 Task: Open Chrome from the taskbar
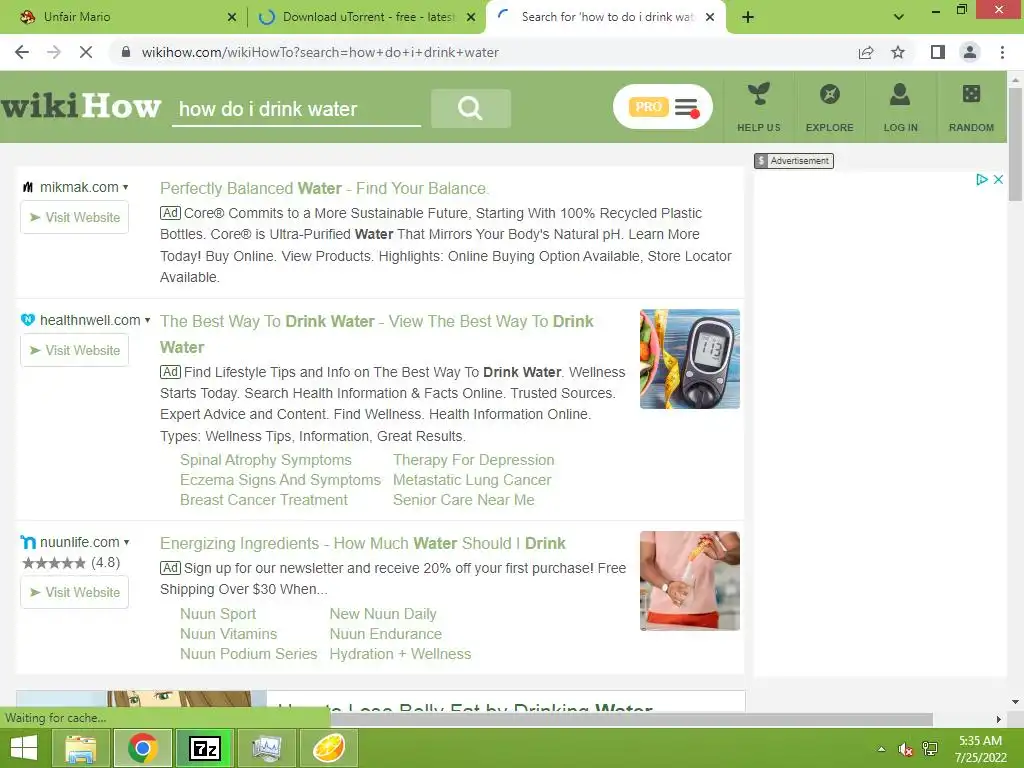coord(142,748)
